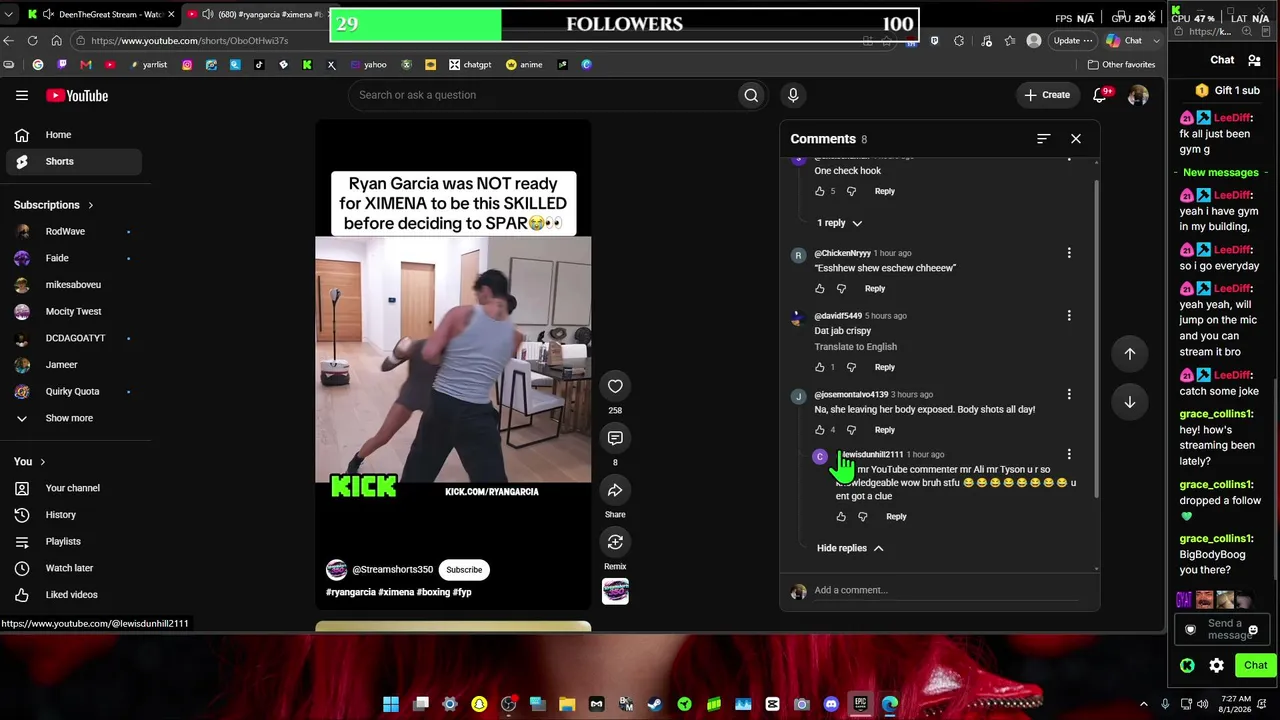Open Discord from the taskbar
Viewport: 1280px width, 720px height.
coord(831,704)
